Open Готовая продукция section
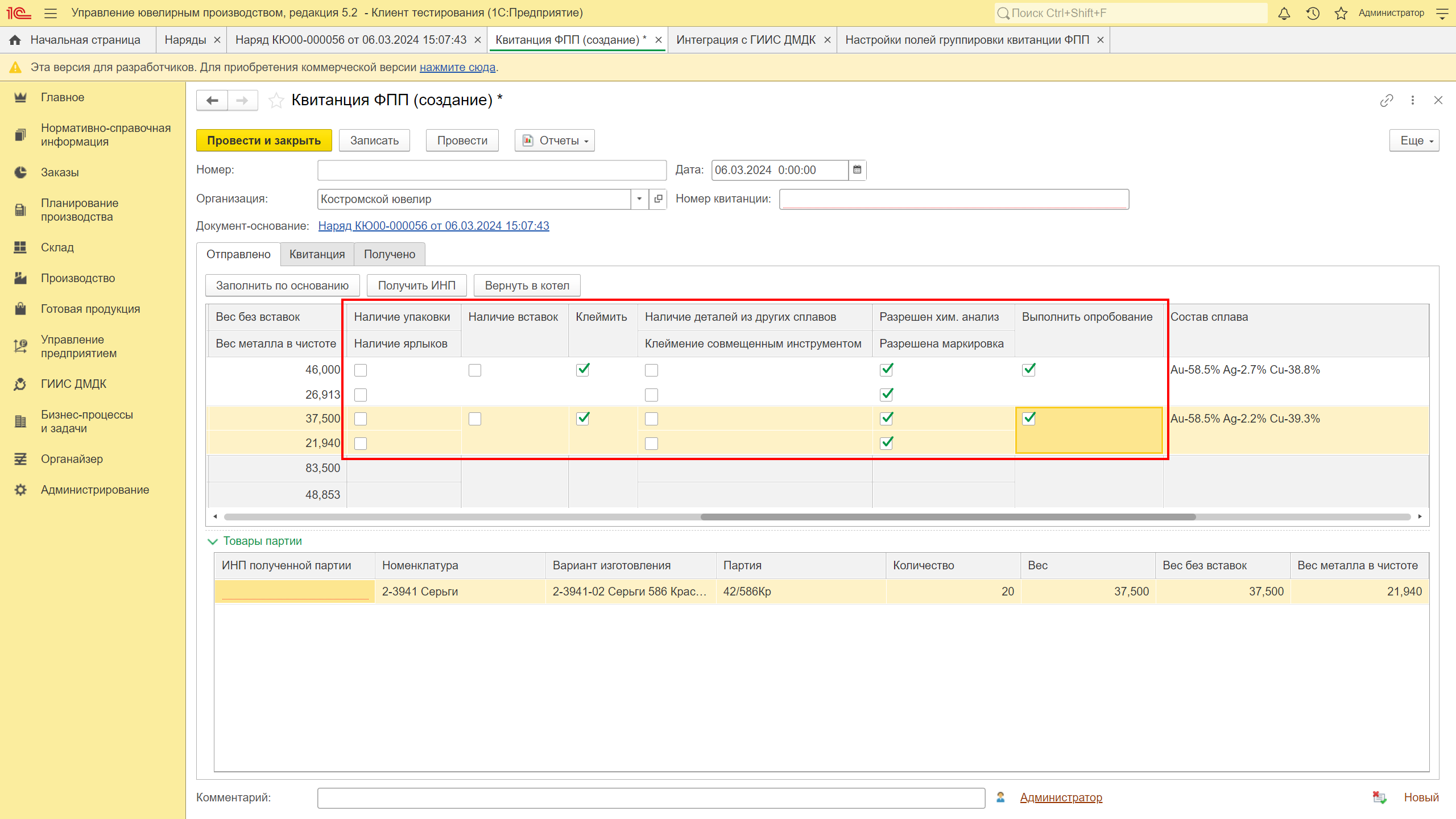This screenshot has width=1456, height=819. tap(90, 309)
